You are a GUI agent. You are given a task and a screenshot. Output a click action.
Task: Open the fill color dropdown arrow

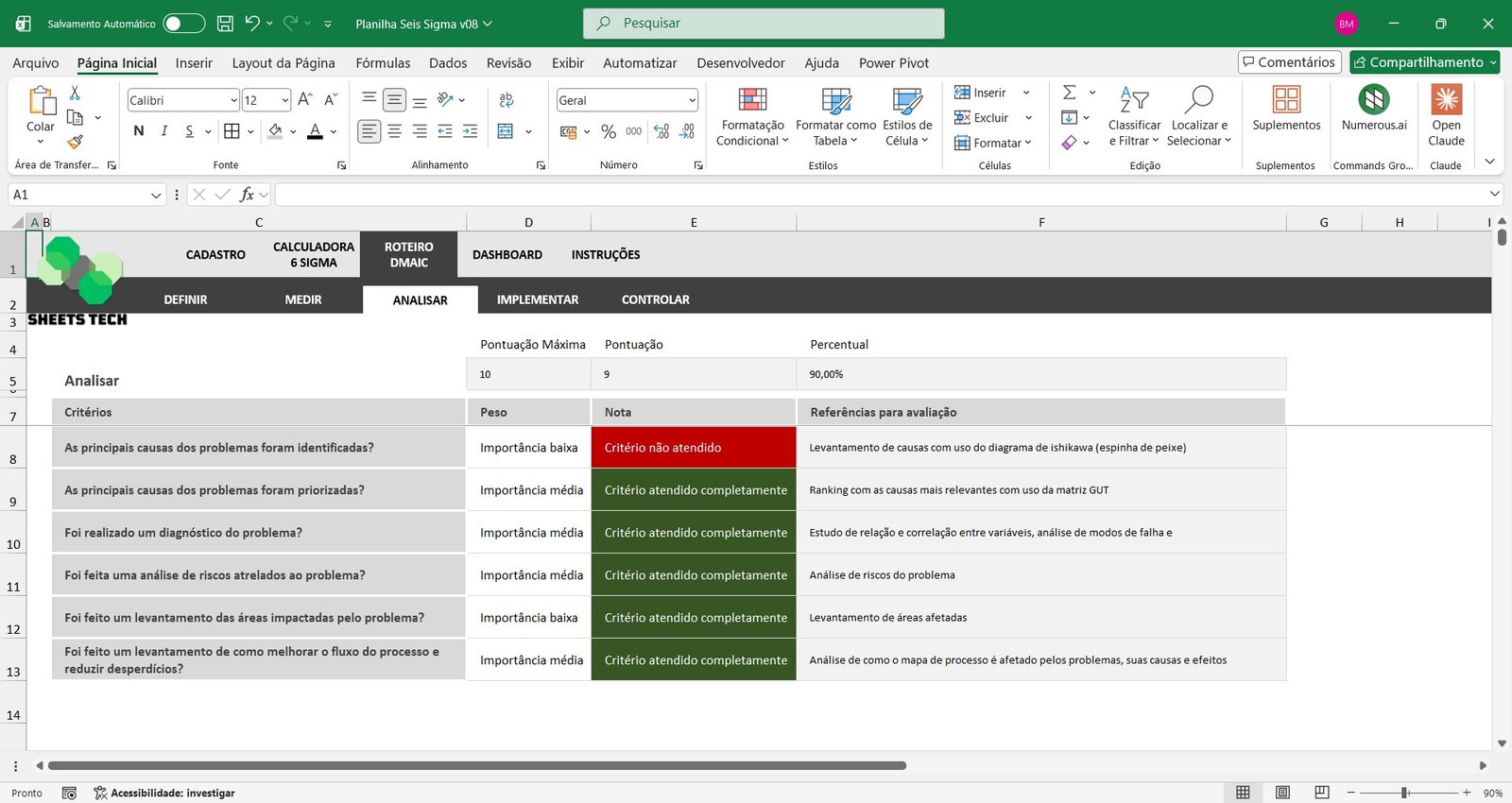[x=293, y=131]
